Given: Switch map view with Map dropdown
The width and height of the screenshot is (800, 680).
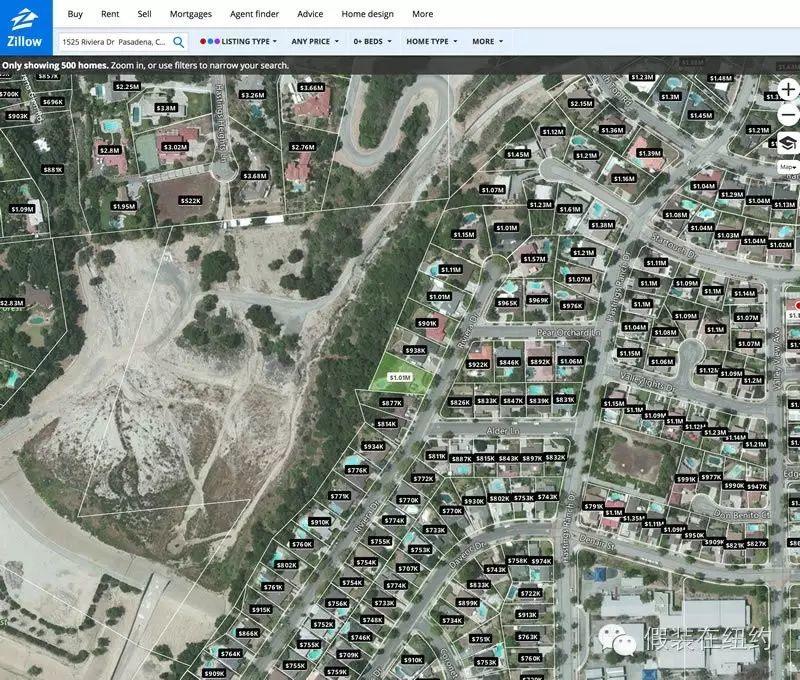Looking at the screenshot, I should point(788,166).
